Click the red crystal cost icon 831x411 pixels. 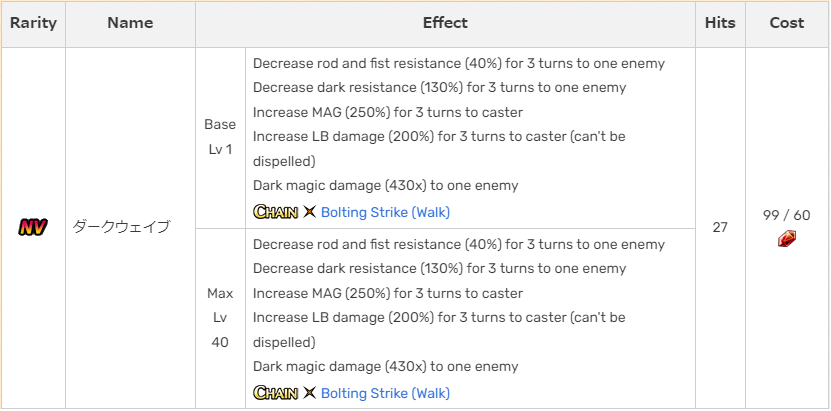pyautogui.click(x=787, y=238)
